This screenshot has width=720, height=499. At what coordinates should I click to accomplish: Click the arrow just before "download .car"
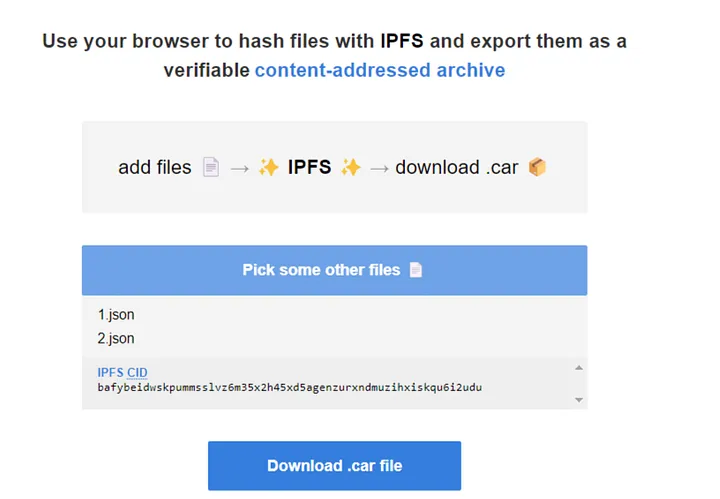[x=380, y=168]
